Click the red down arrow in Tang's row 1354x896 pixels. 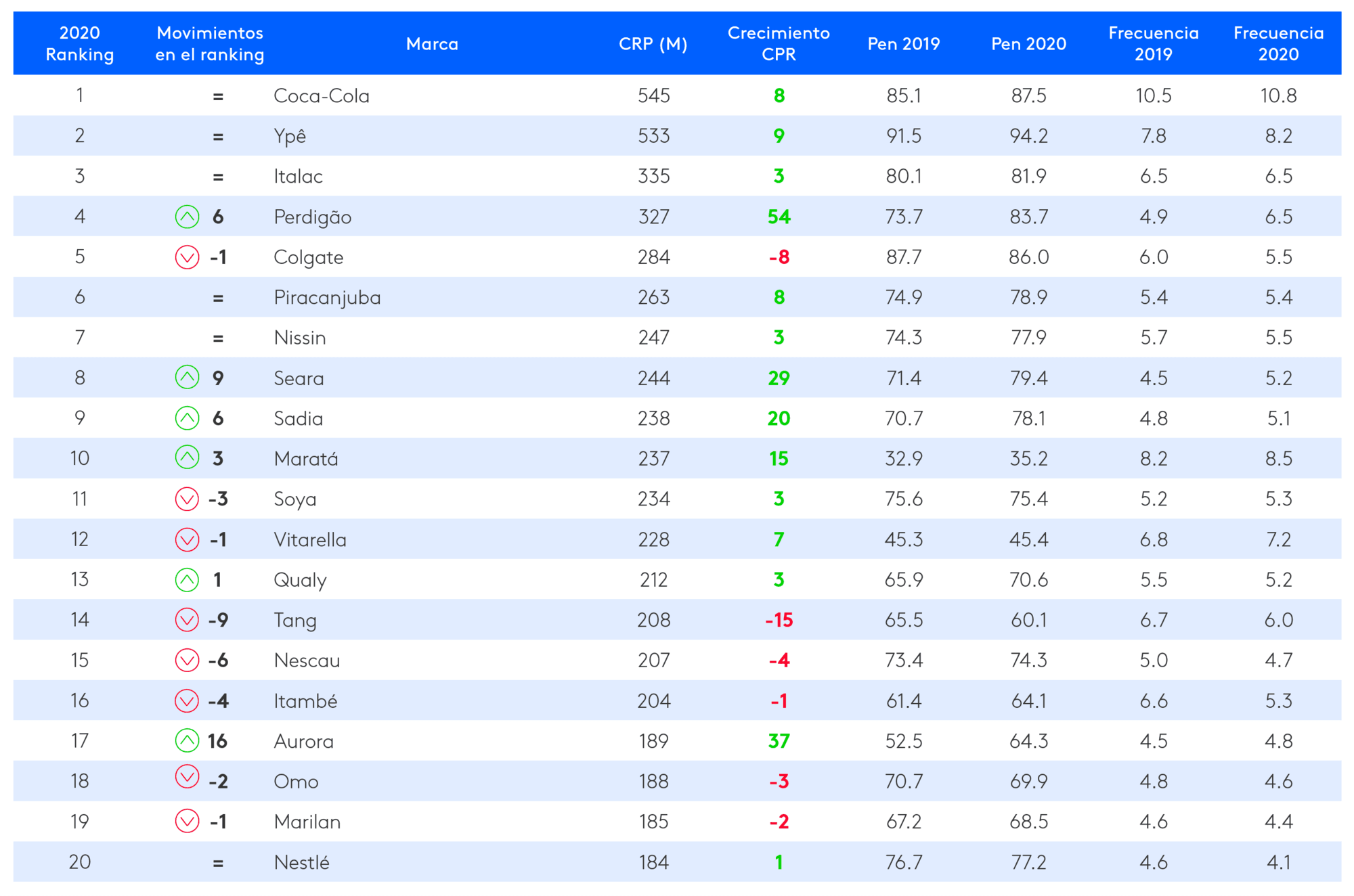(x=187, y=620)
